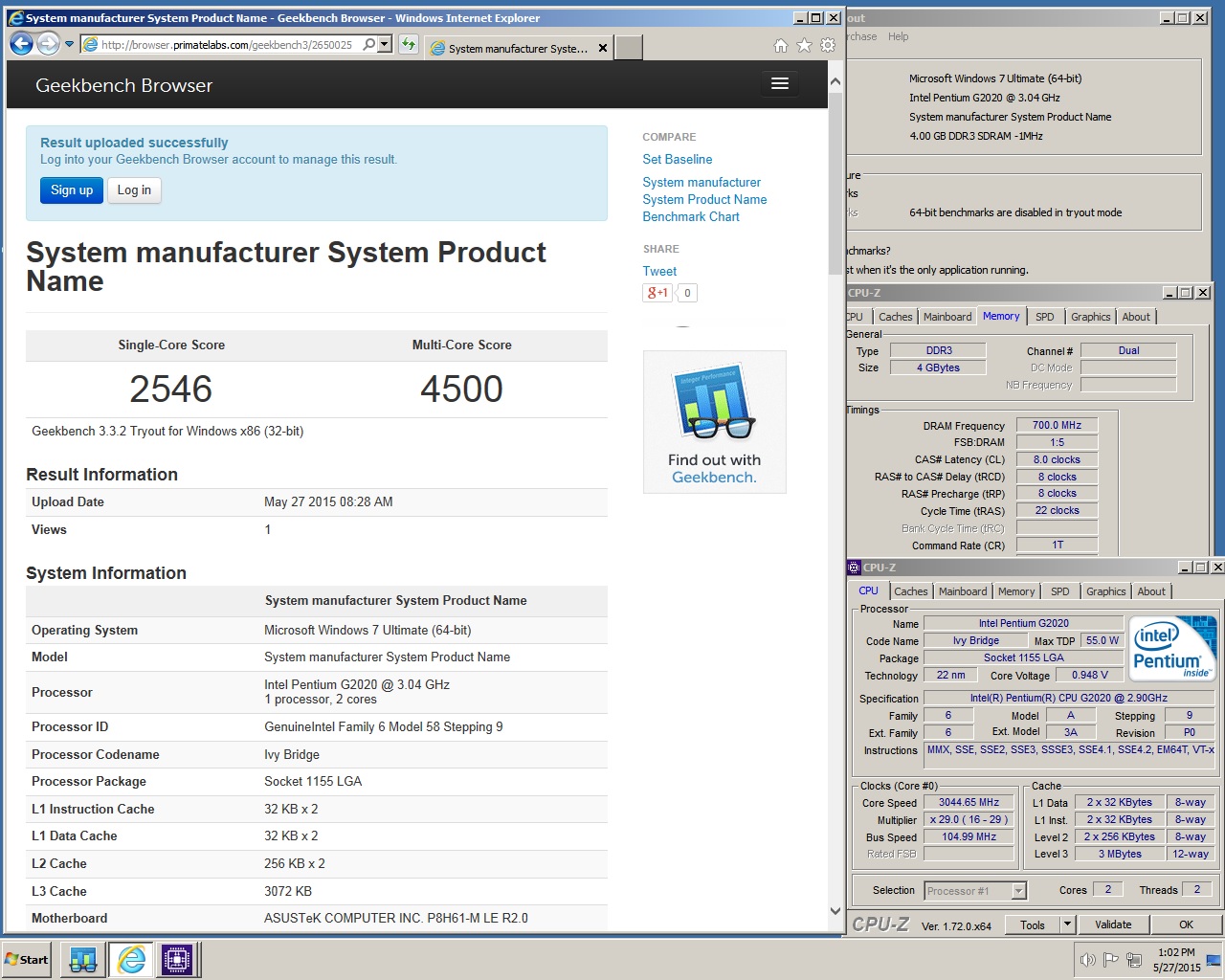This screenshot has width=1225, height=980.
Task: Click the Intel Pentium inside logo in CPU-Z
Action: 1172,648
